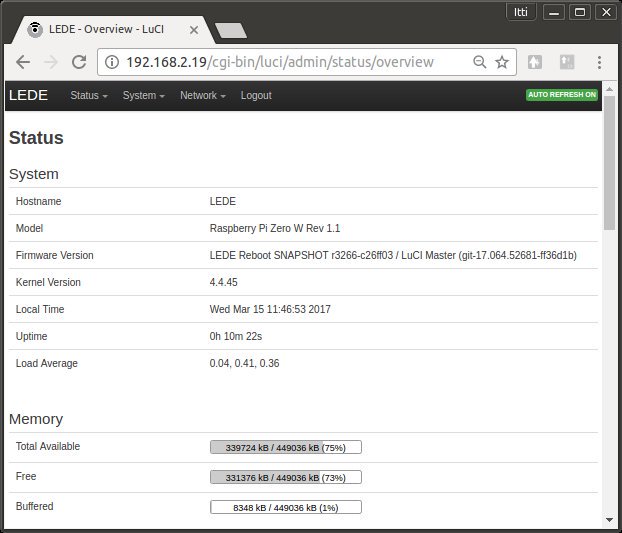
Task: Click the kernel version value 4.4.45
Action: pyautogui.click(x=223, y=282)
